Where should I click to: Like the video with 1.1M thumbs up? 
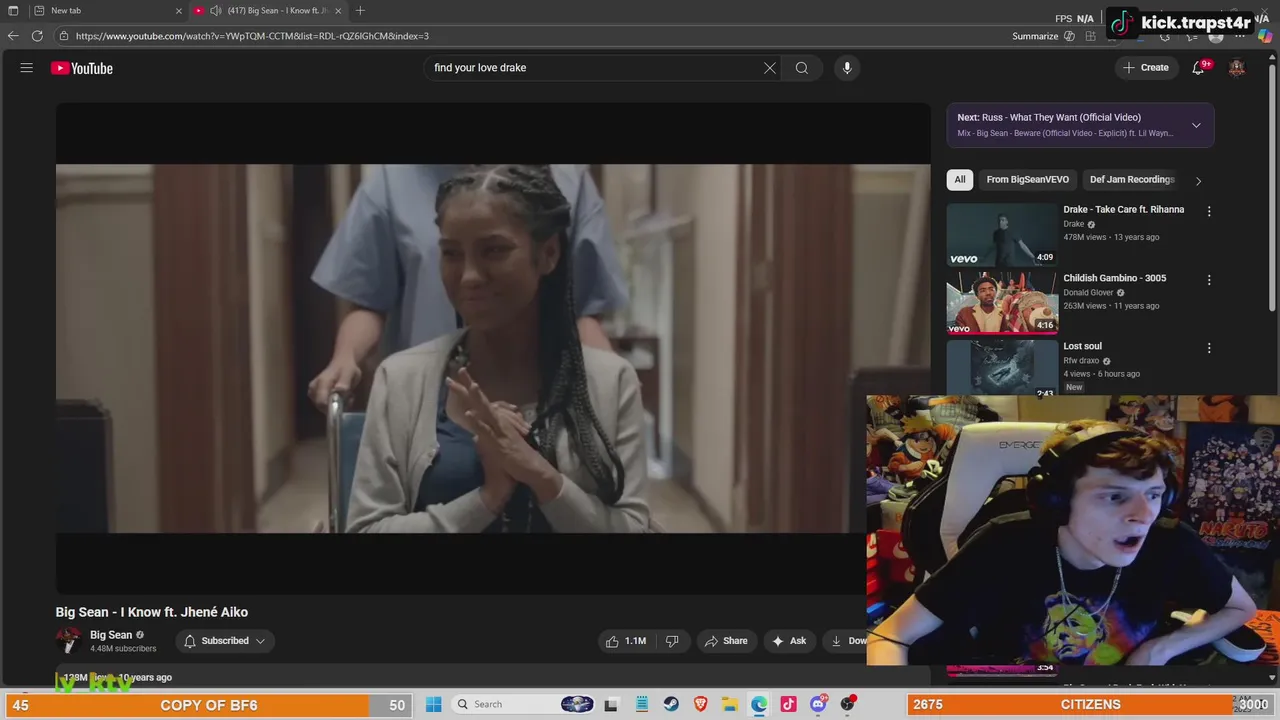pos(626,641)
